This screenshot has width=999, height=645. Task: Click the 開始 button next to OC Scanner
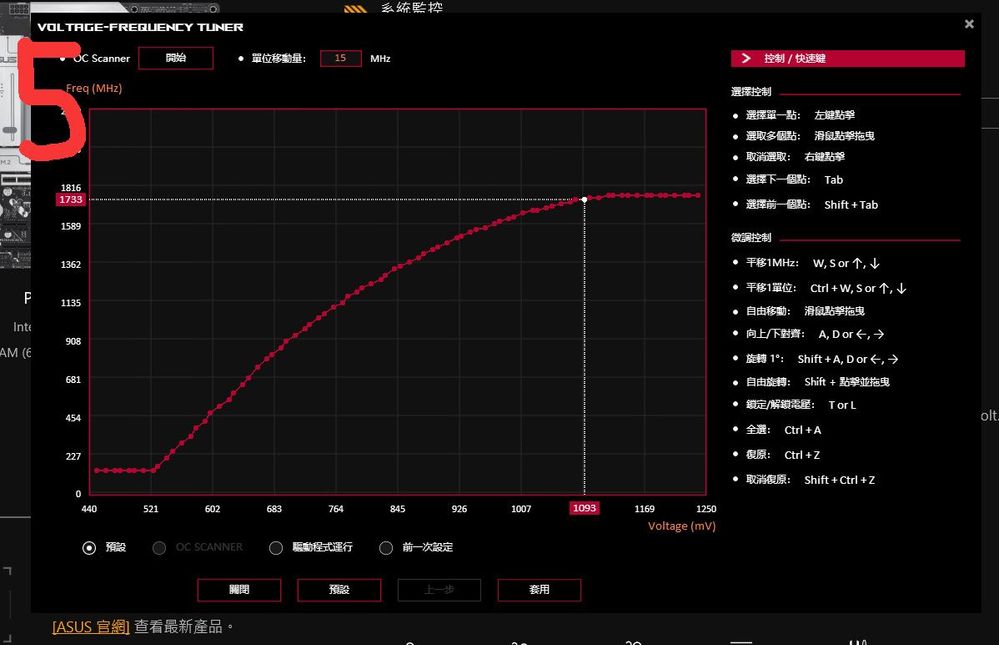[175, 58]
